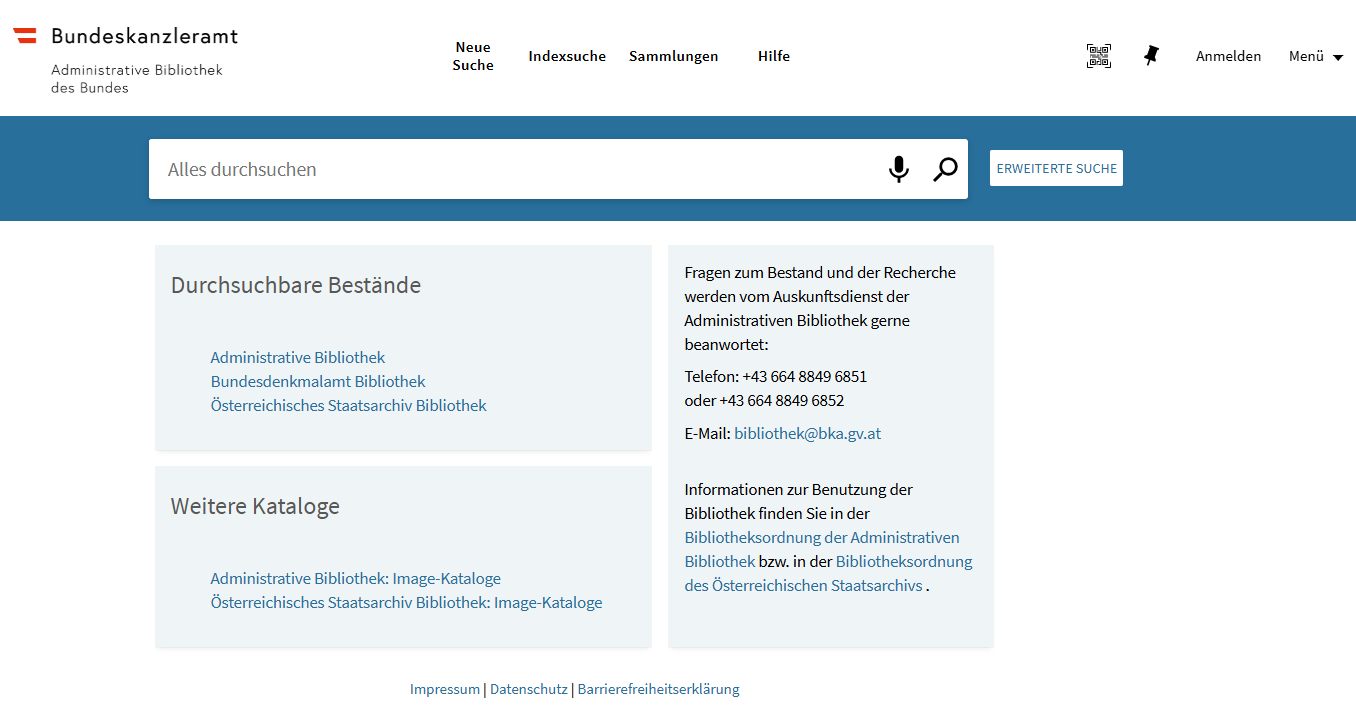Click the bibliothek@bka.gv.at email link
The width and height of the screenshot is (1356, 713).
(807, 433)
